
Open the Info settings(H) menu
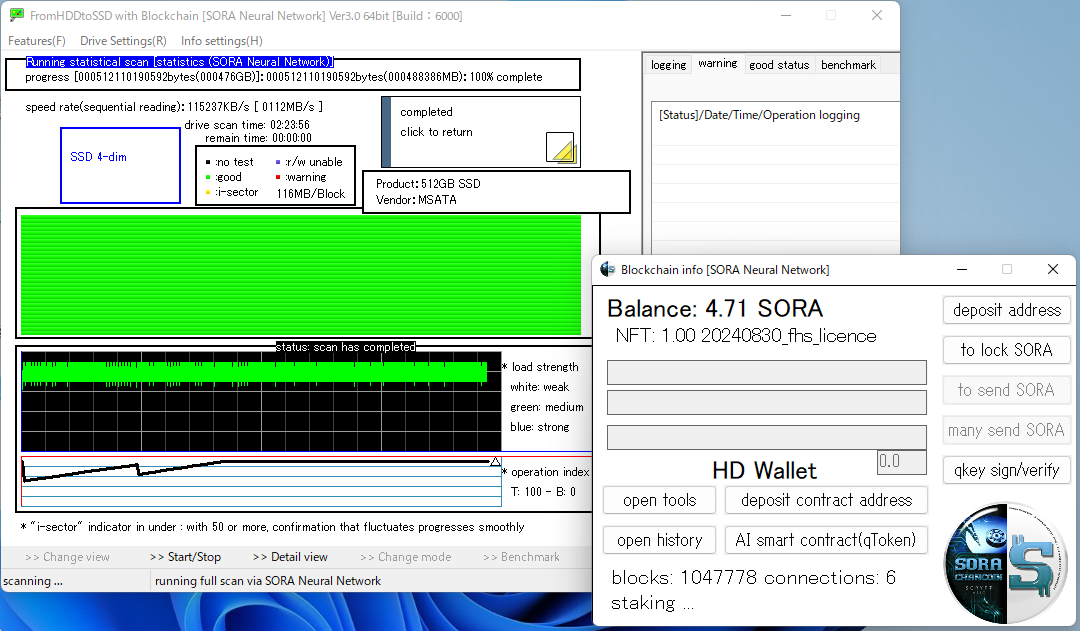[x=222, y=41]
